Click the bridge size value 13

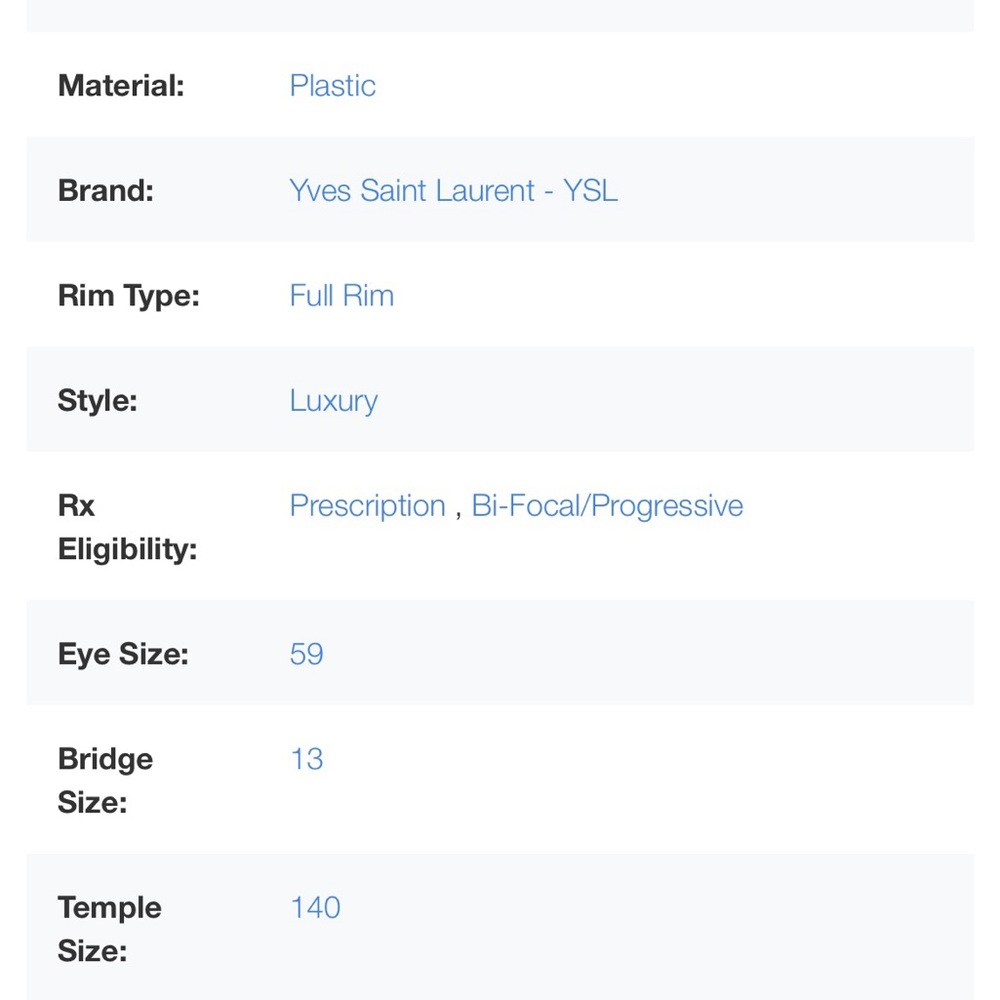click(307, 760)
